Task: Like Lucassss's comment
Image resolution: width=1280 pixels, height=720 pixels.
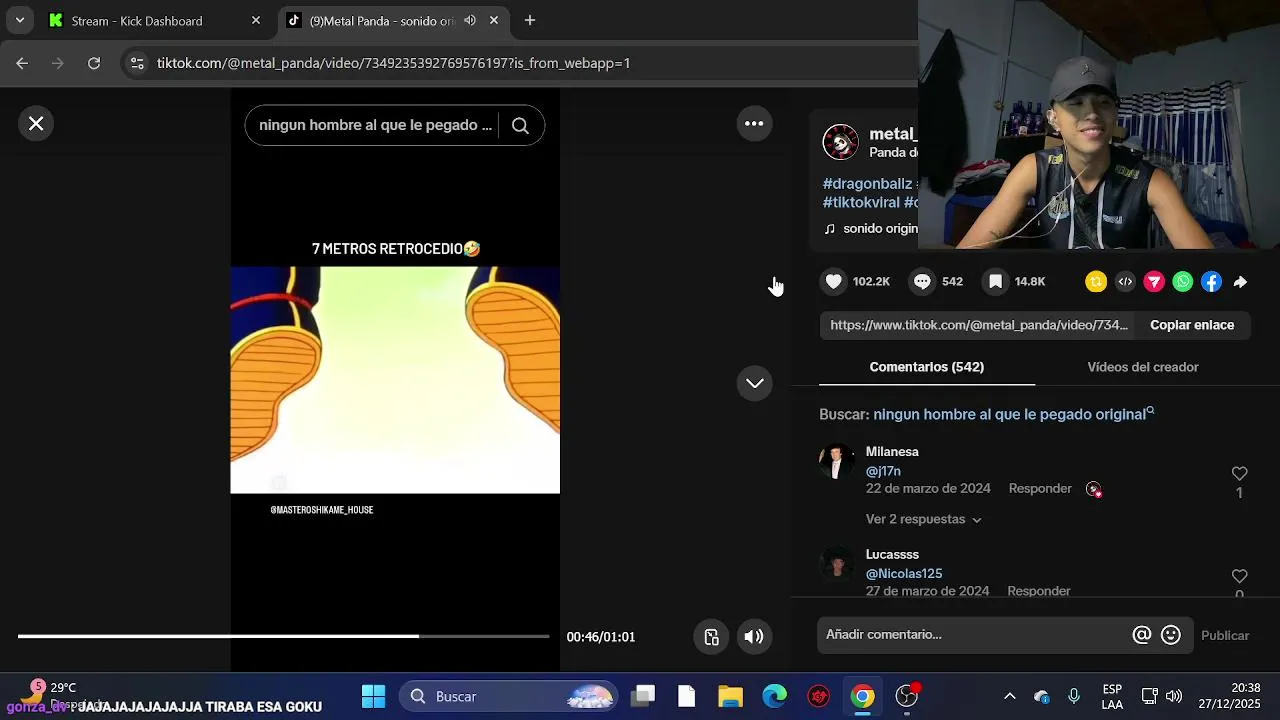Action: (x=1239, y=577)
